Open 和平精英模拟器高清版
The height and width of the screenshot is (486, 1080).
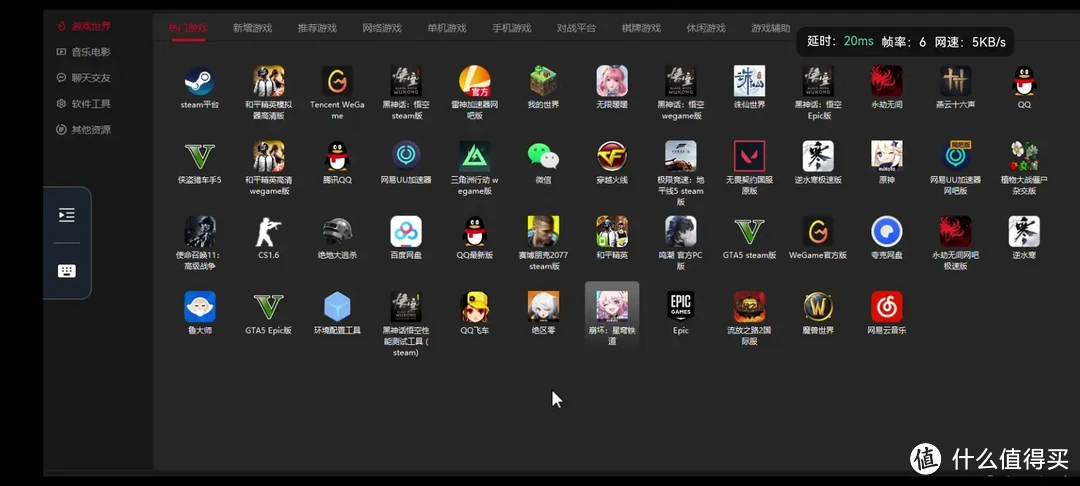point(269,81)
